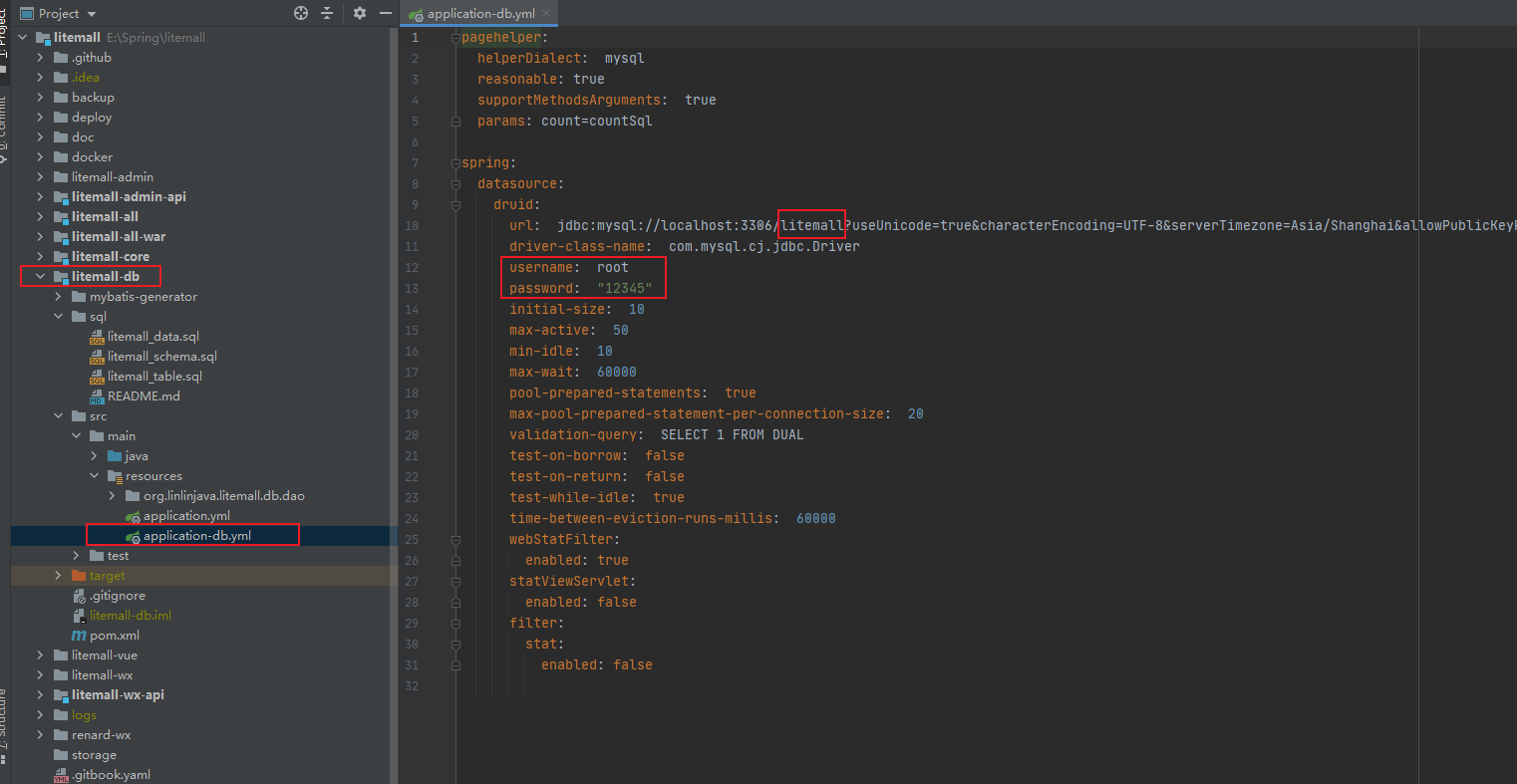The image size is (1517, 784).
Task: Click line number 32 in the gutter
Action: pyautogui.click(x=414, y=686)
